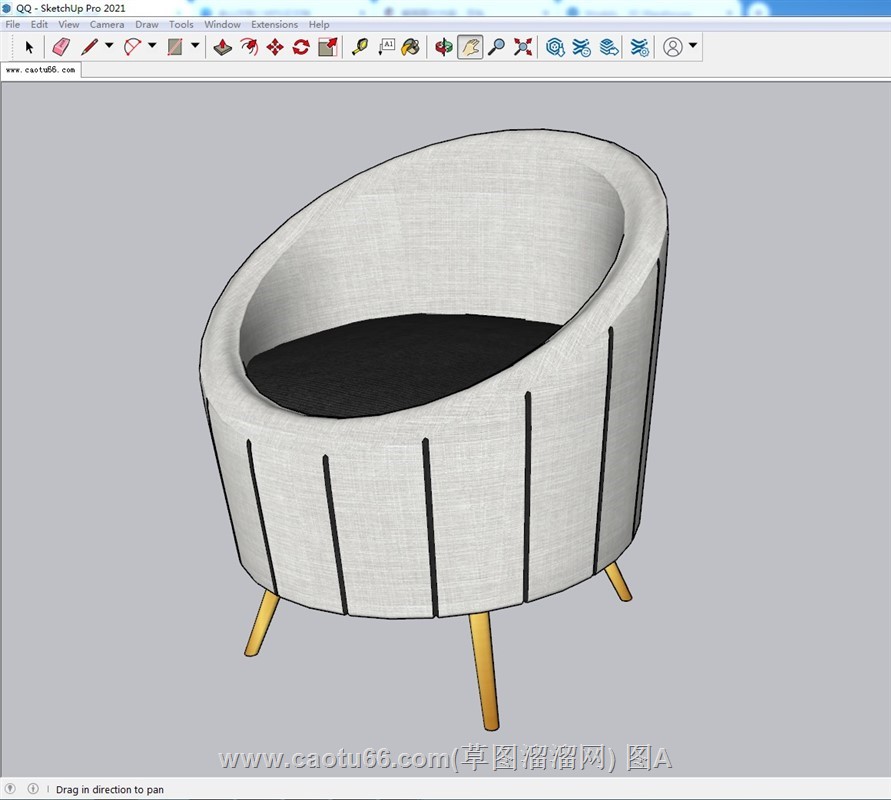Screen dimensions: 891x800
Task: Open the File menu
Action: point(13,24)
